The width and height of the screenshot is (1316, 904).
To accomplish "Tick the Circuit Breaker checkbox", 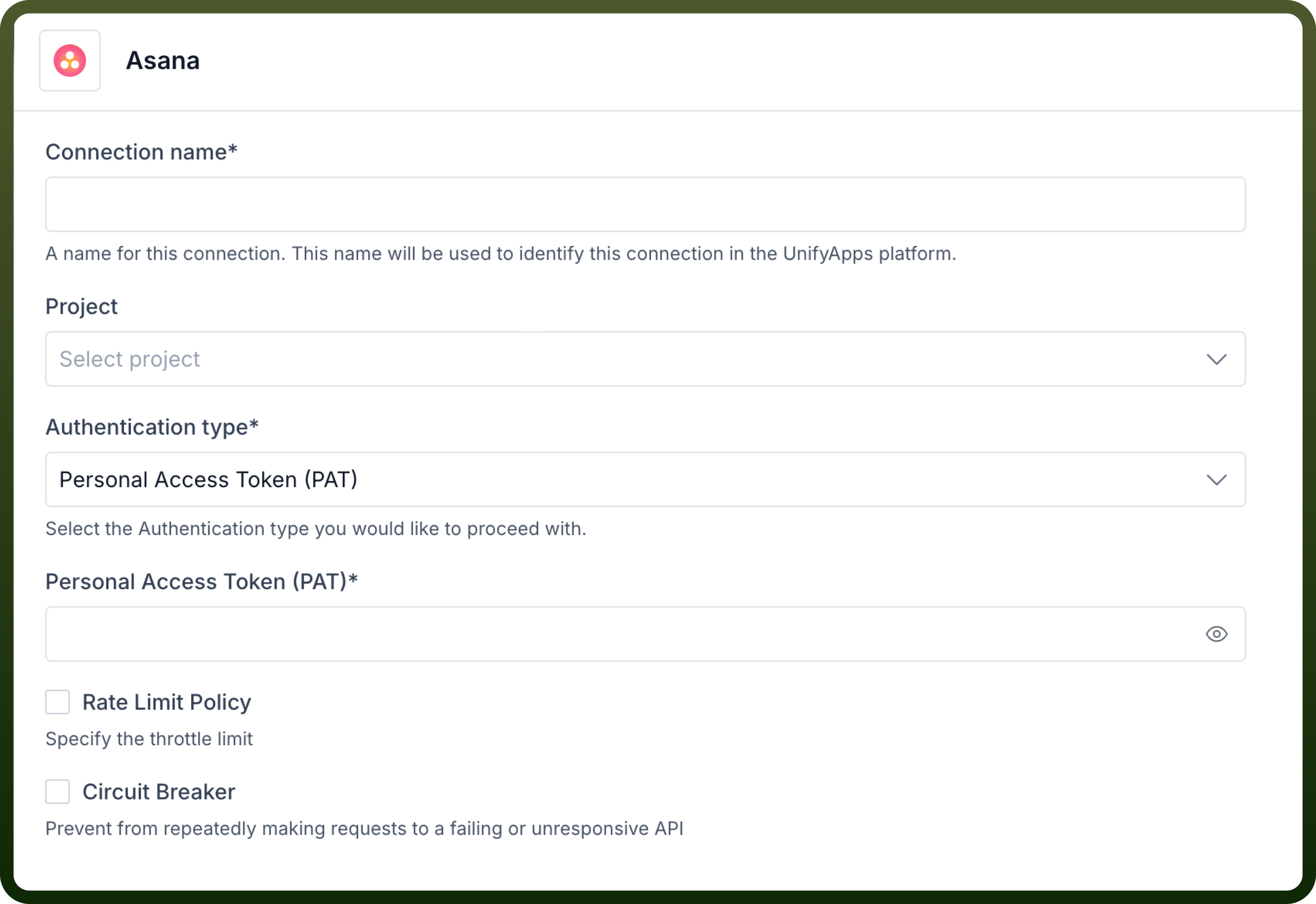I will [58, 791].
